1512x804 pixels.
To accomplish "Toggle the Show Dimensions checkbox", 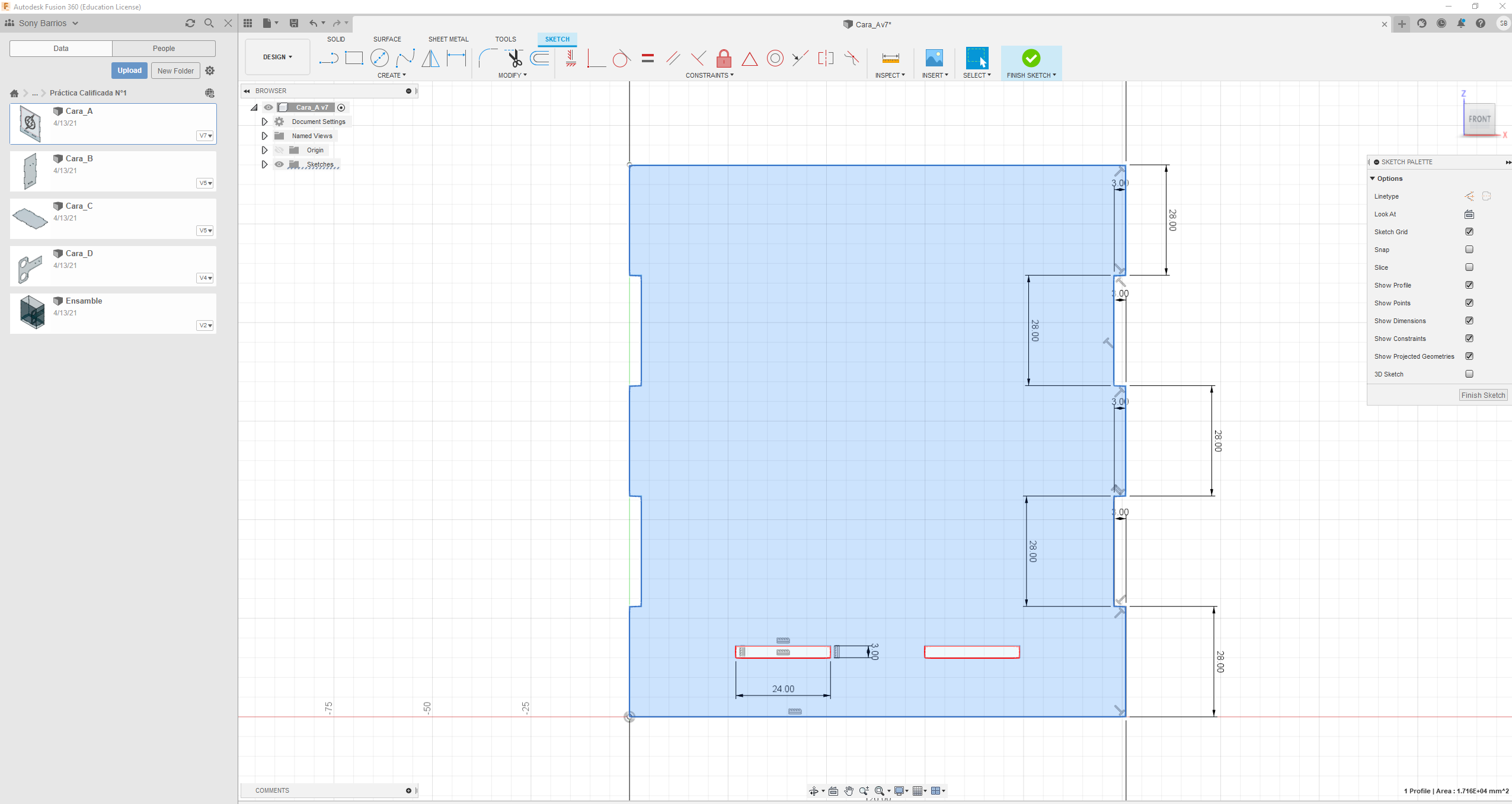I will (1469, 320).
